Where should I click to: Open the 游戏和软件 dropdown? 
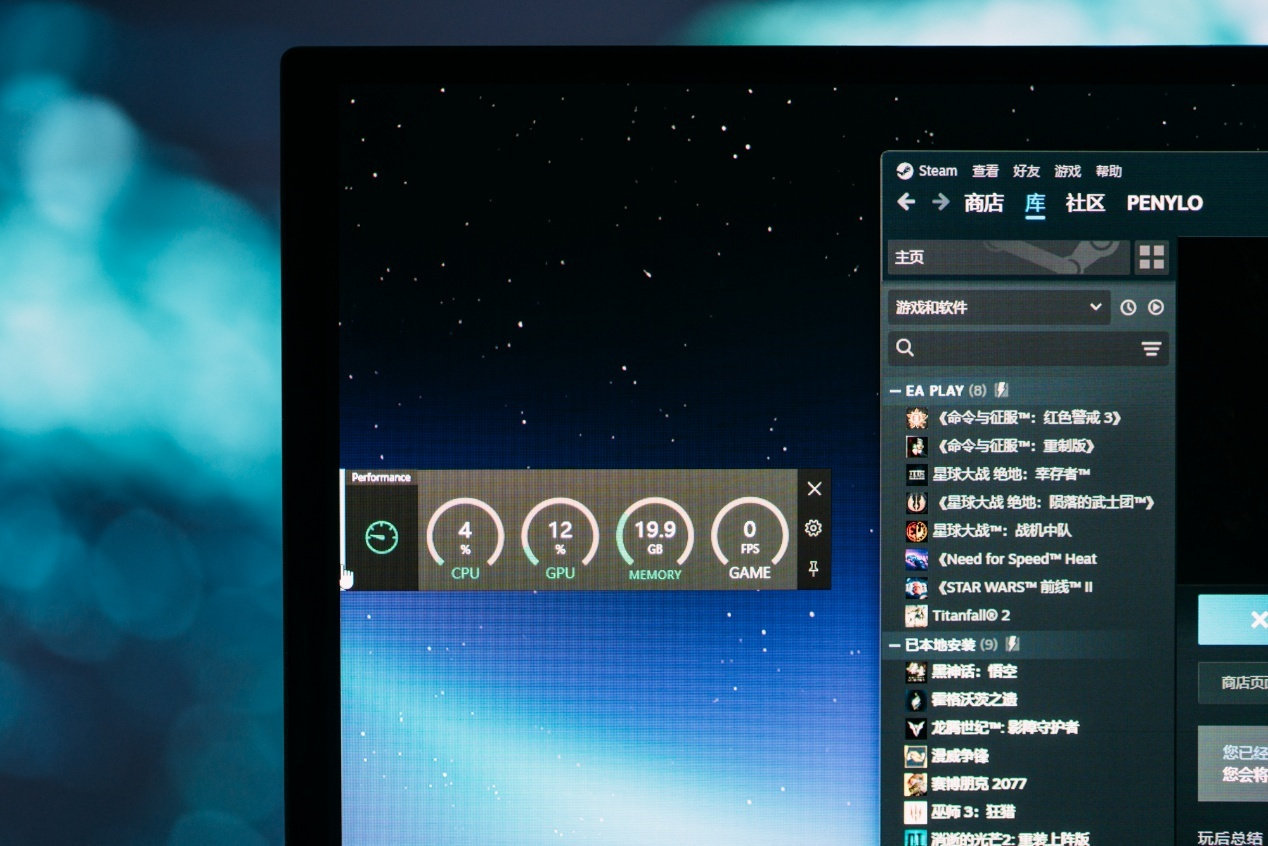point(999,308)
